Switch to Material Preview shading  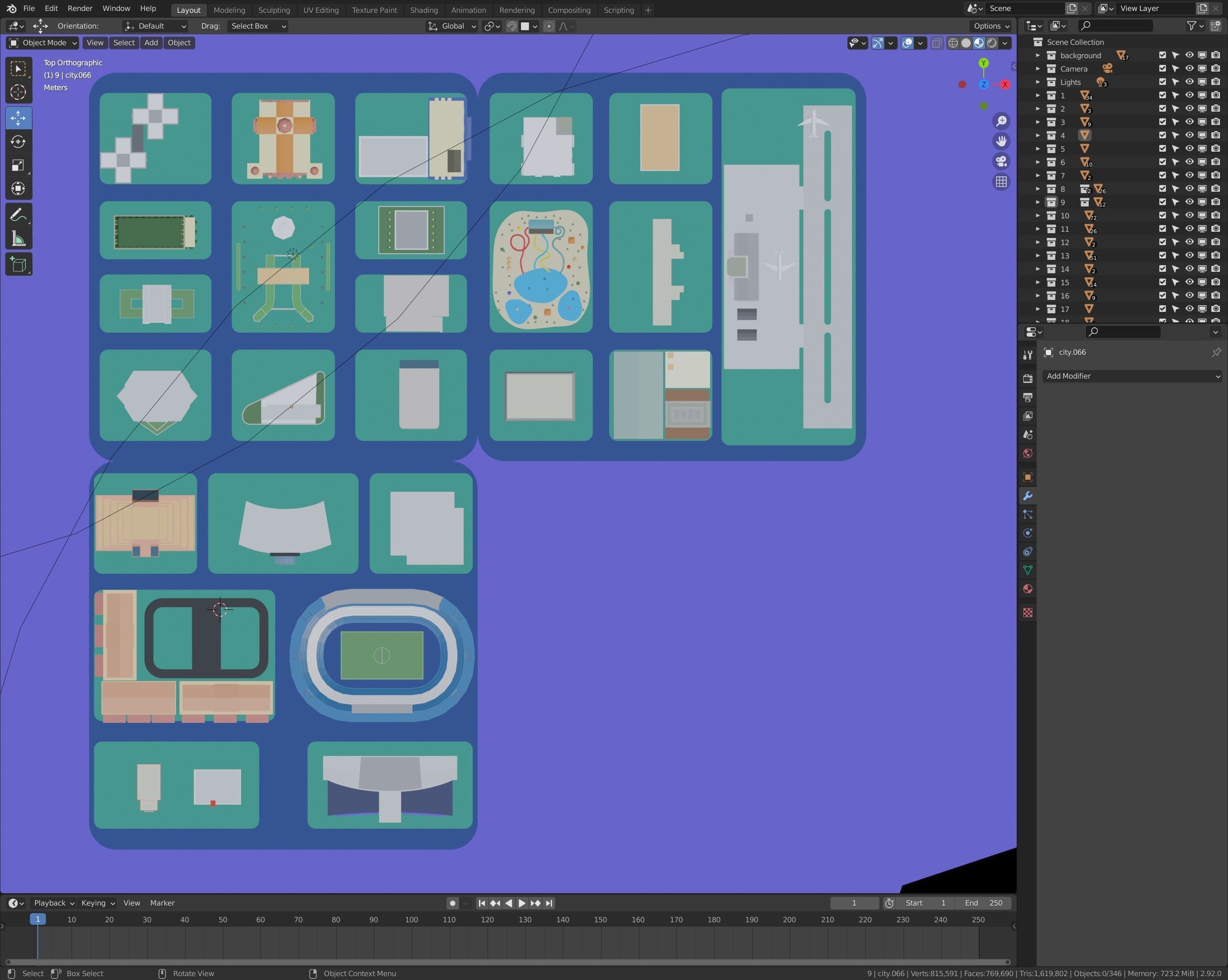click(x=978, y=43)
